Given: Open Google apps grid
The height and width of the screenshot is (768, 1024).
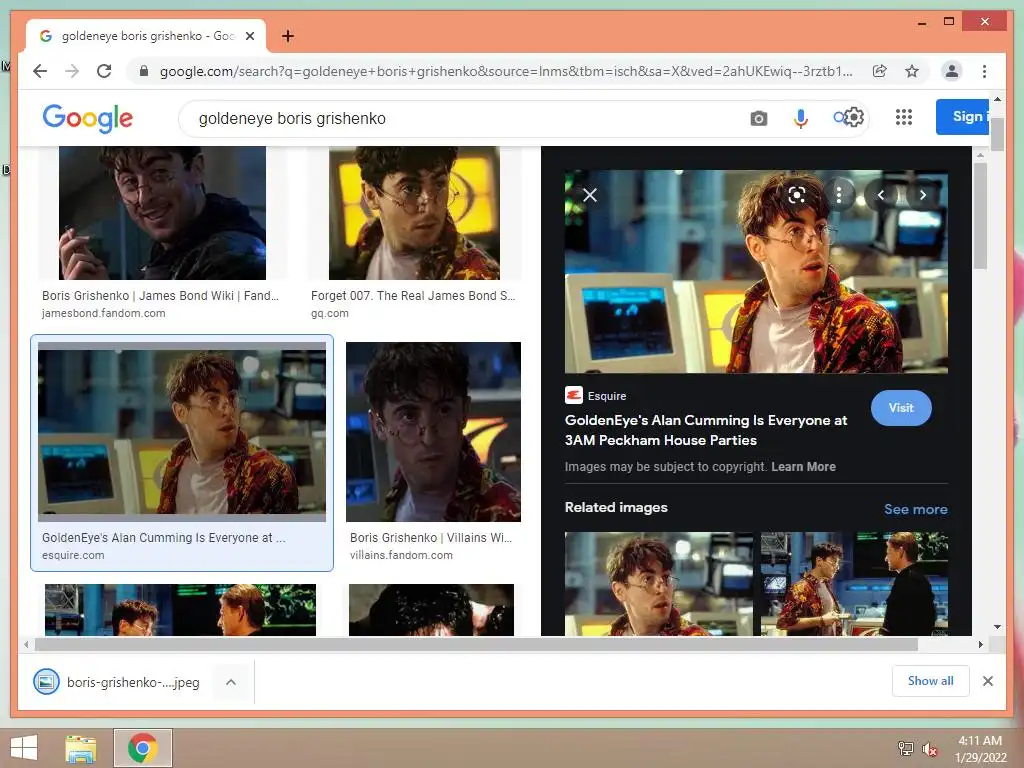Looking at the screenshot, I should 904,118.
